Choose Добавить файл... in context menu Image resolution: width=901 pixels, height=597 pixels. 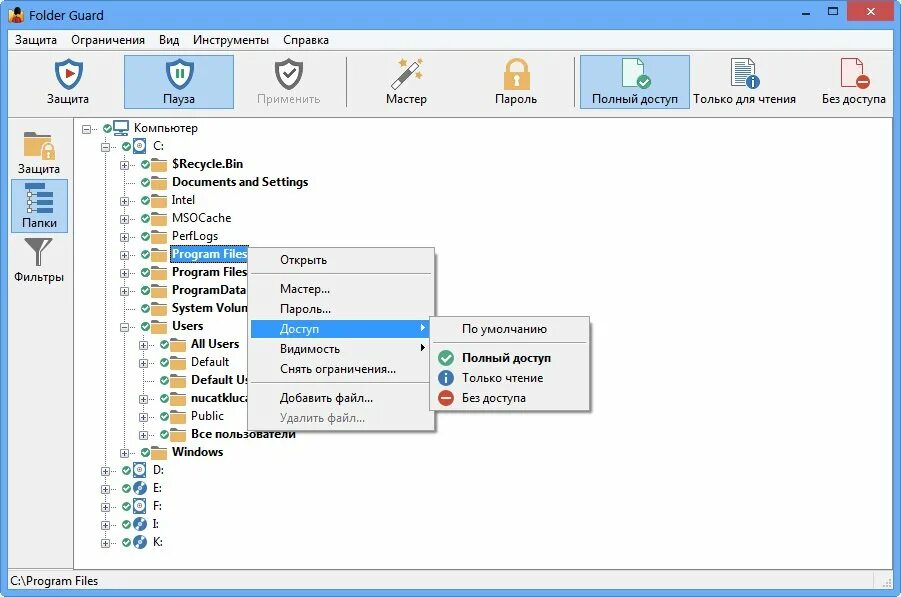tap(342, 398)
